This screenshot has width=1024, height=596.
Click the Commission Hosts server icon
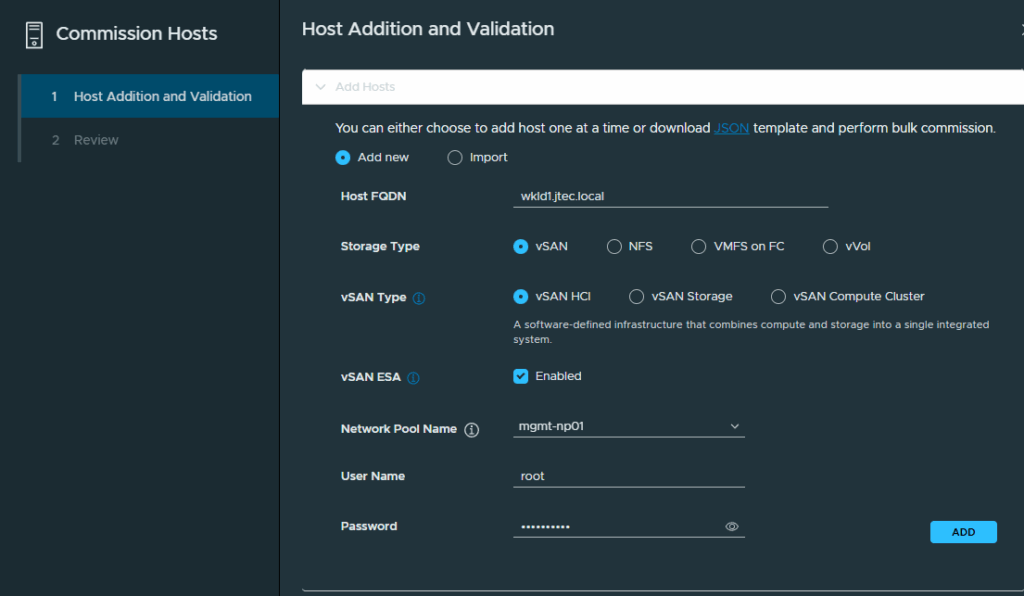[34, 35]
